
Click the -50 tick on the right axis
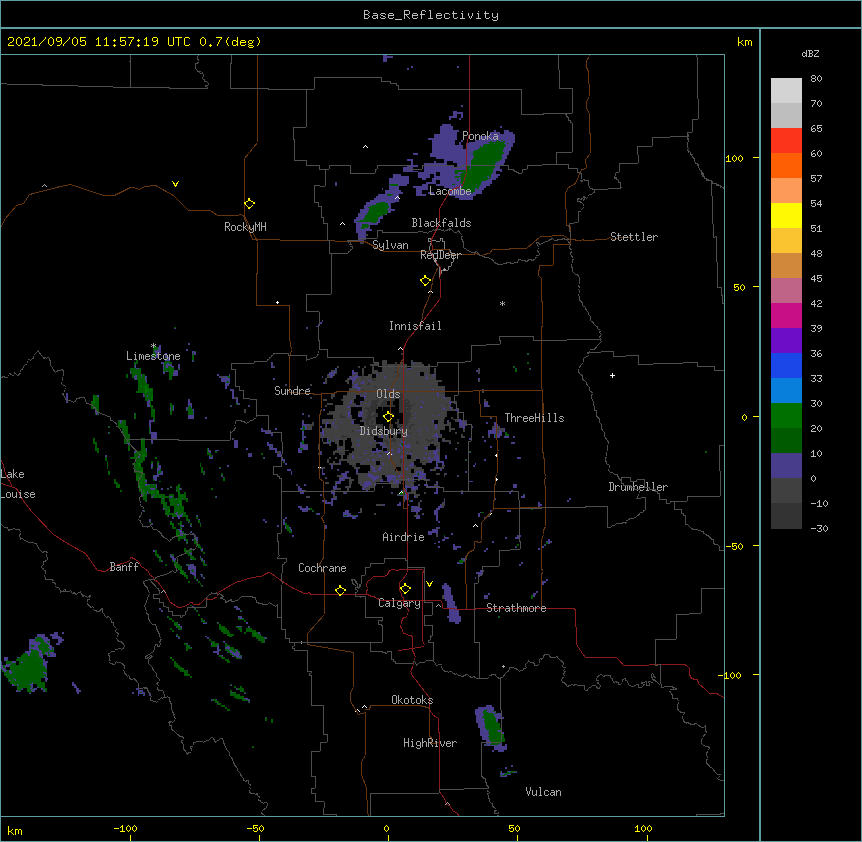[734, 546]
